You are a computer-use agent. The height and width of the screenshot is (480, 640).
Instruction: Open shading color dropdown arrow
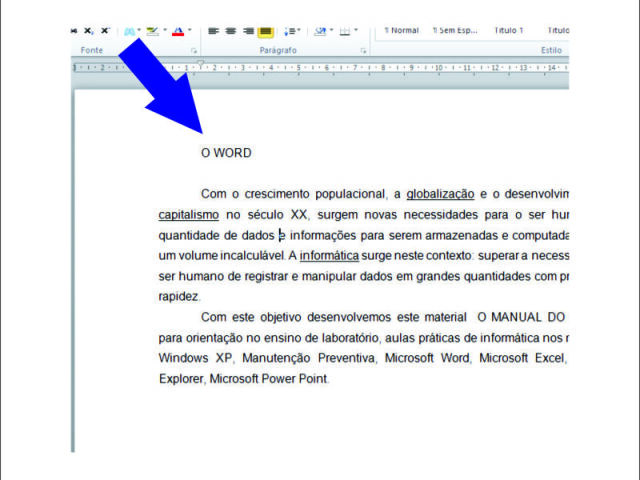point(331,30)
